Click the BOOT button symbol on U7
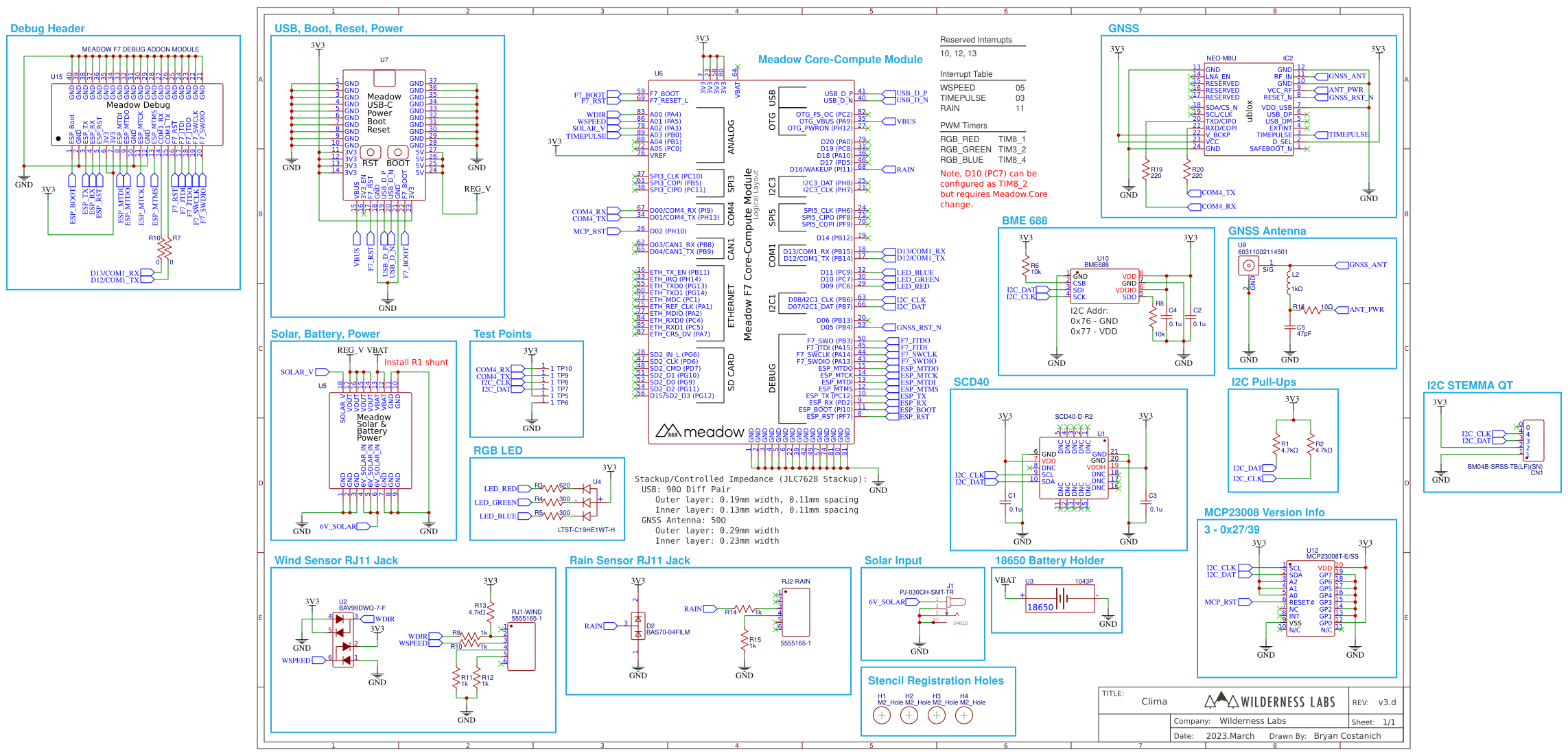This screenshot has height=756, width=1568. point(397,152)
